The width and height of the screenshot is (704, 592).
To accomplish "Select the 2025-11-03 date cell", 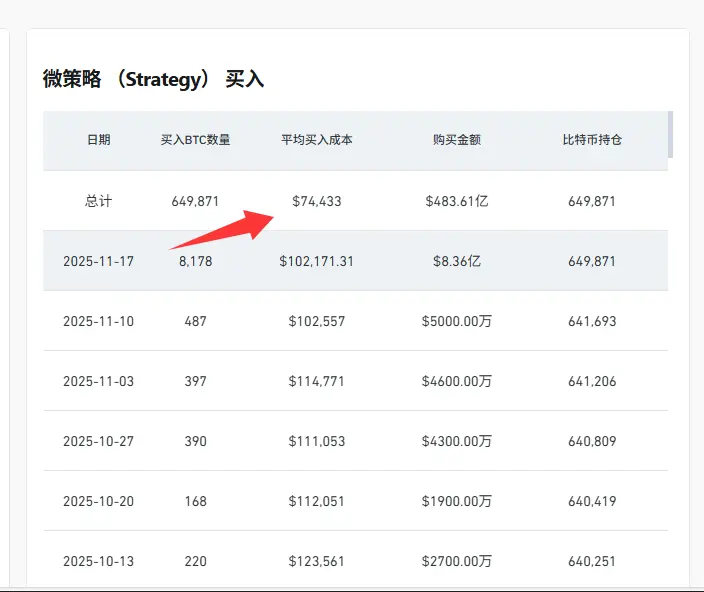I will [x=98, y=382].
